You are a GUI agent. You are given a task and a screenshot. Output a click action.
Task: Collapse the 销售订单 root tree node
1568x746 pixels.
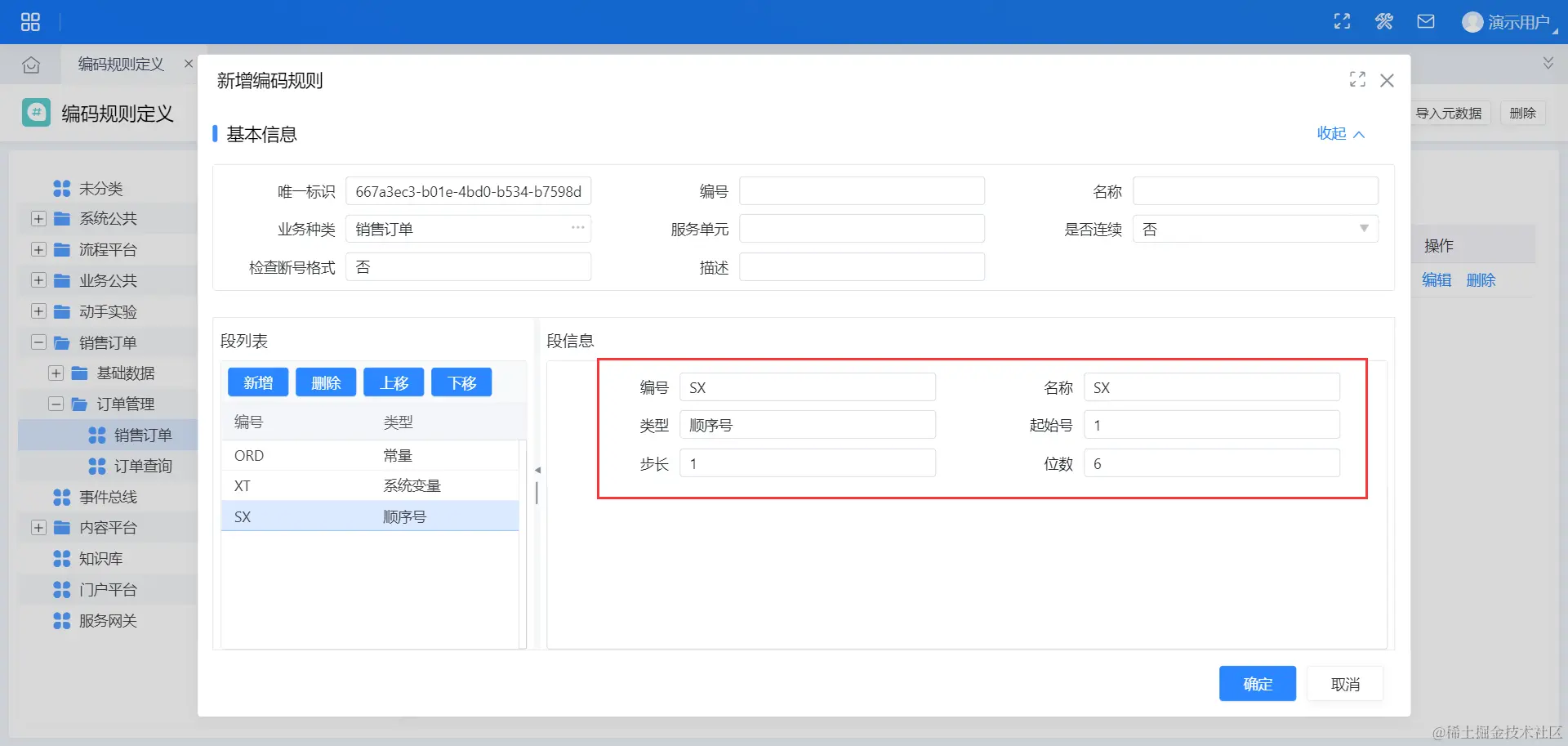(x=38, y=343)
